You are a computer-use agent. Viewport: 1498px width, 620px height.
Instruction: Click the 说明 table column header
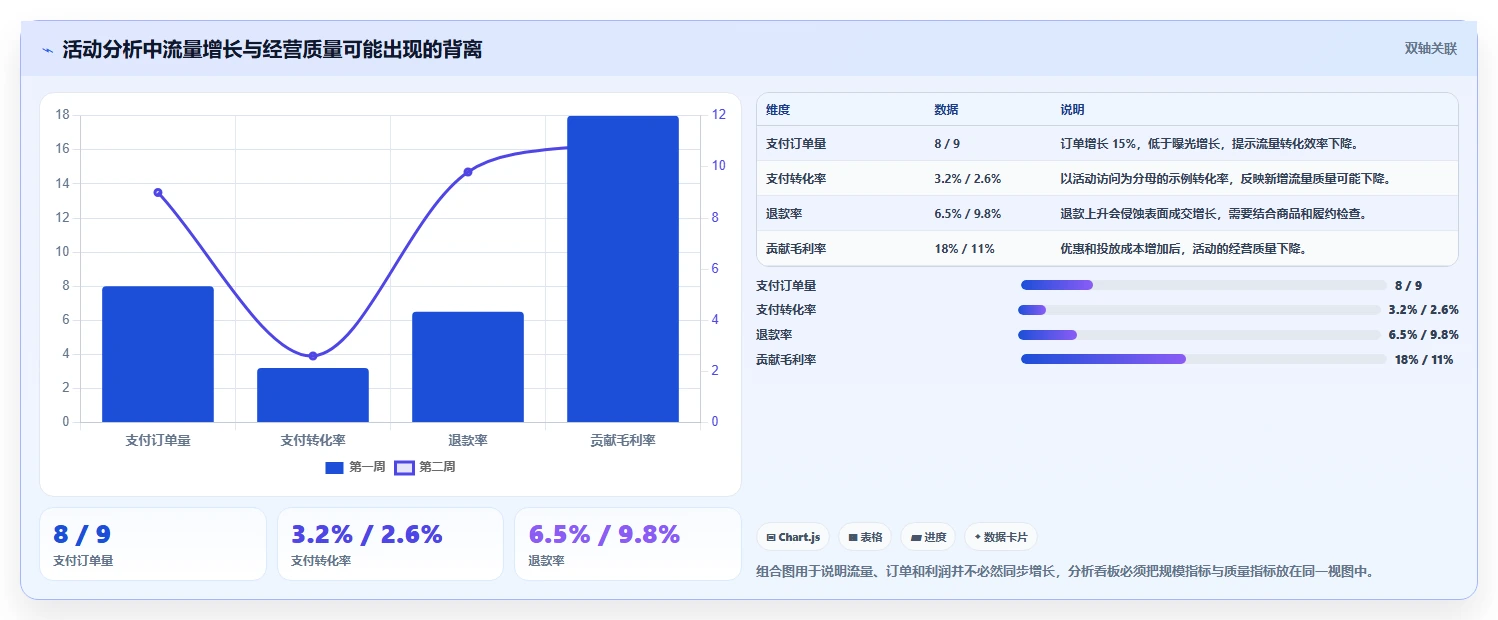pyautogui.click(x=1072, y=110)
